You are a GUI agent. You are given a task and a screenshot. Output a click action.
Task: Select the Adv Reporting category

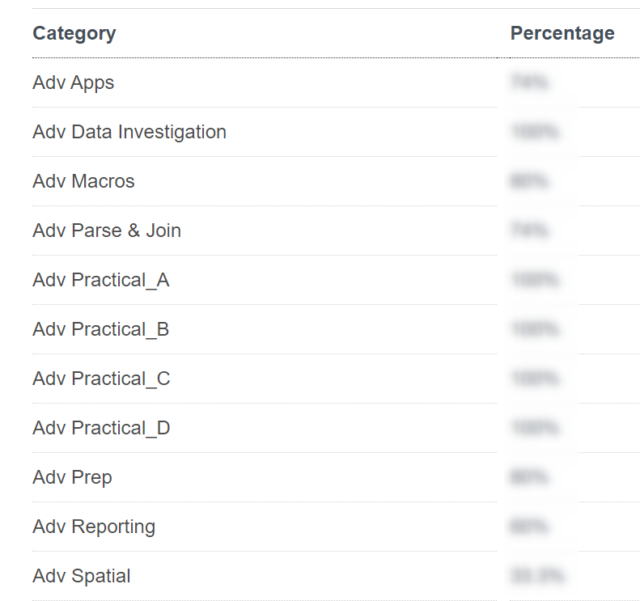94,527
